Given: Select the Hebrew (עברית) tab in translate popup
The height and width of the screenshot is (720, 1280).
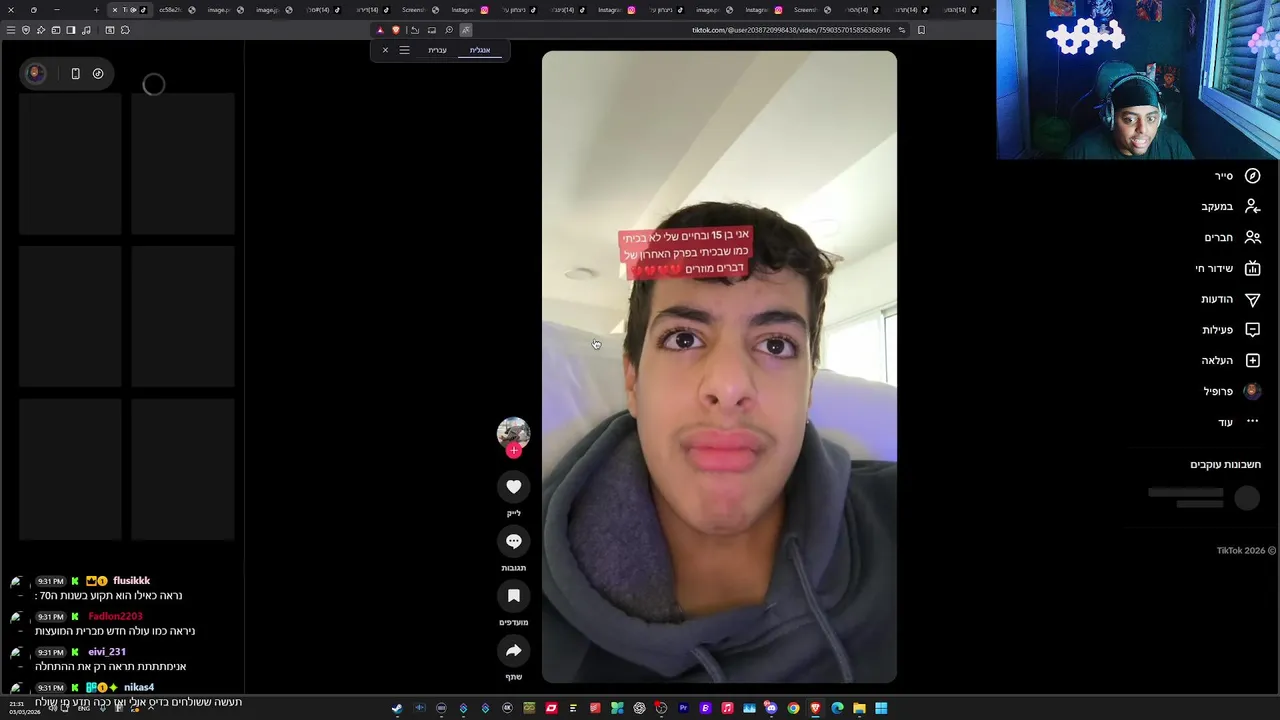Looking at the screenshot, I should coord(437,50).
